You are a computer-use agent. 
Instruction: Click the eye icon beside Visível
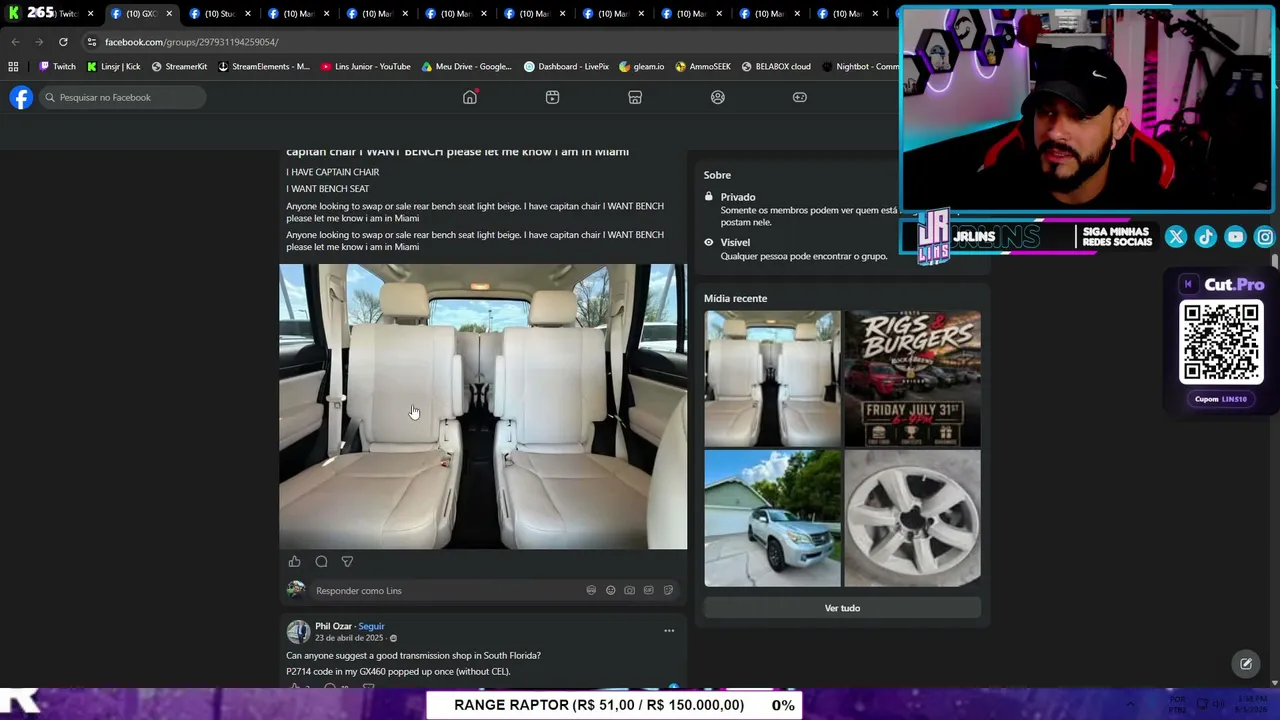709,242
